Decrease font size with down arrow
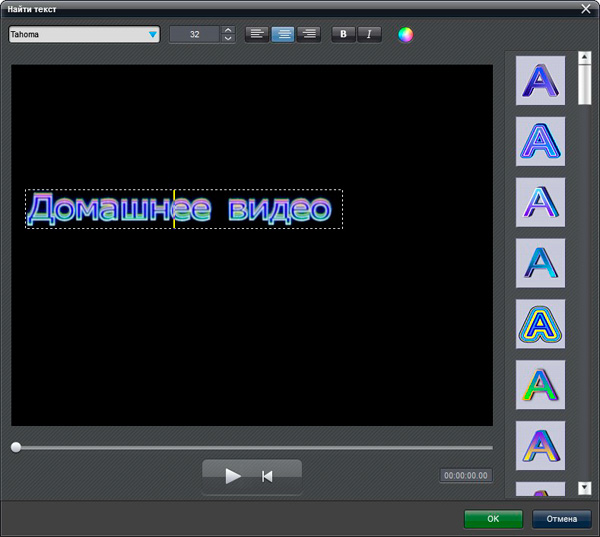The width and height of the screenshot is (600, 537). click(227, 39)
